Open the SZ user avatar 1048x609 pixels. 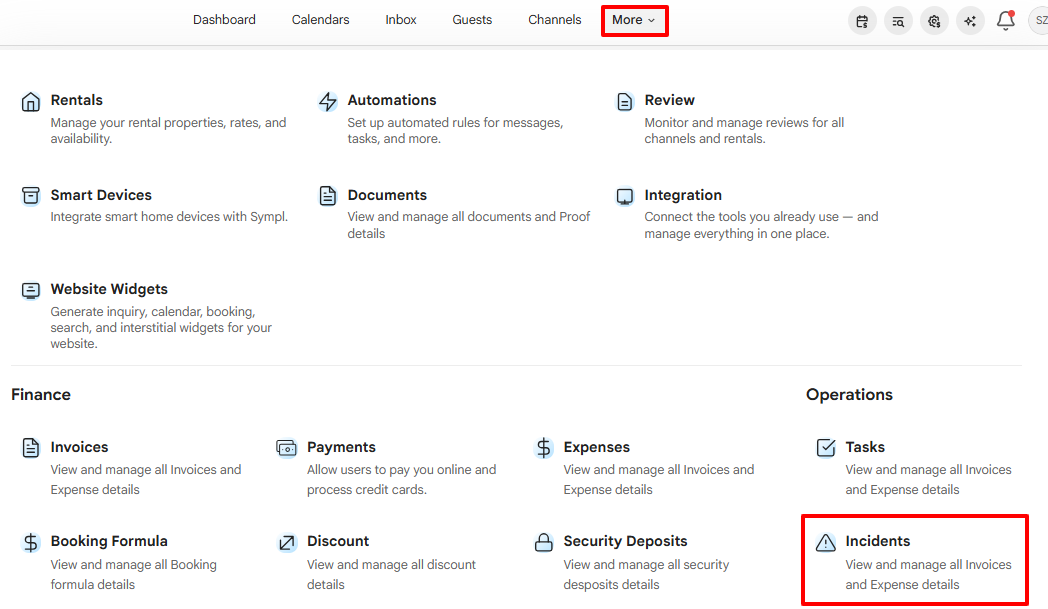(1039, 21)
